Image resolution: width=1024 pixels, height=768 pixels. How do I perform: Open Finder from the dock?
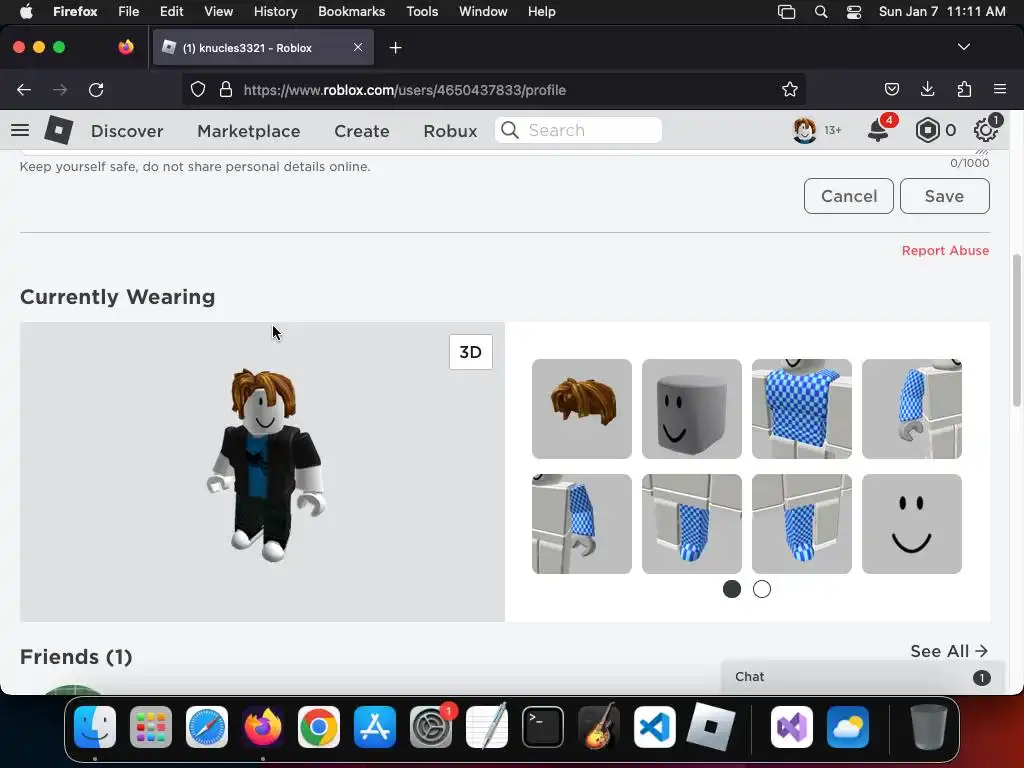pyautogui.click(x=95, y=727)
